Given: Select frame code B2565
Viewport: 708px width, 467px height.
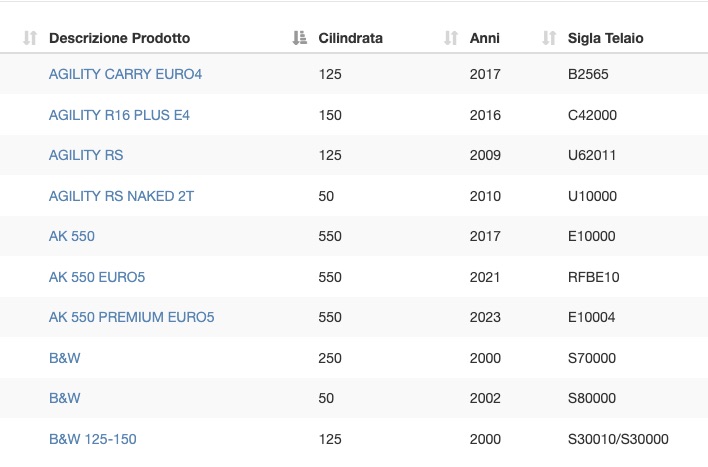Looking at the screenshot, I should [x=588, y=74].
